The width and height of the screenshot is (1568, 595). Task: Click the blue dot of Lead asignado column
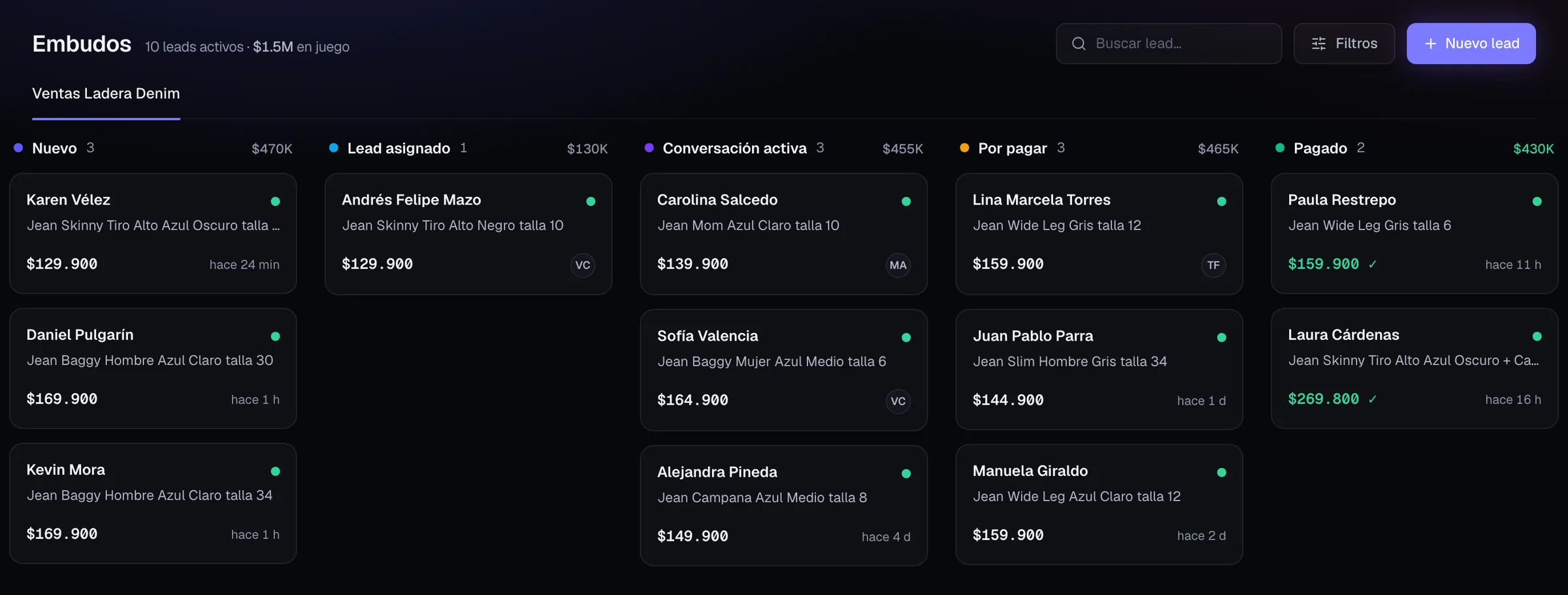click(x=333, y=148)
